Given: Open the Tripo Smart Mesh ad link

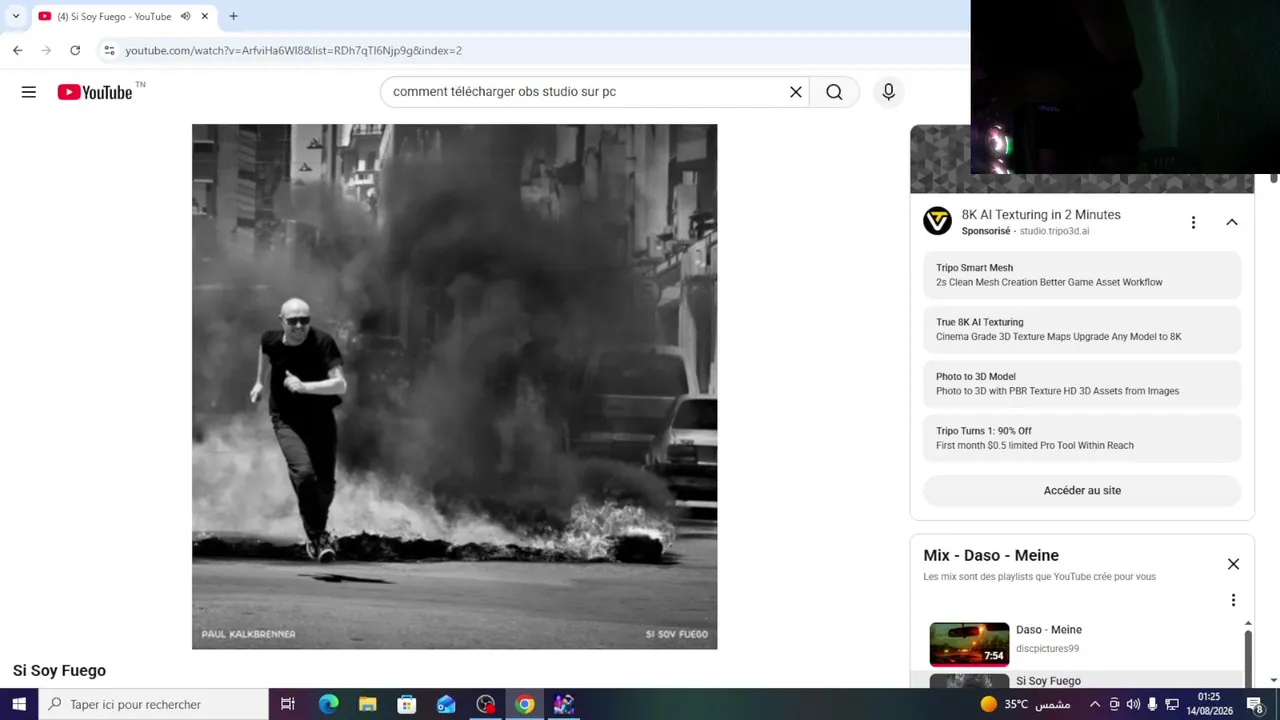Looking at the screenshot, I should point(1082,275).
